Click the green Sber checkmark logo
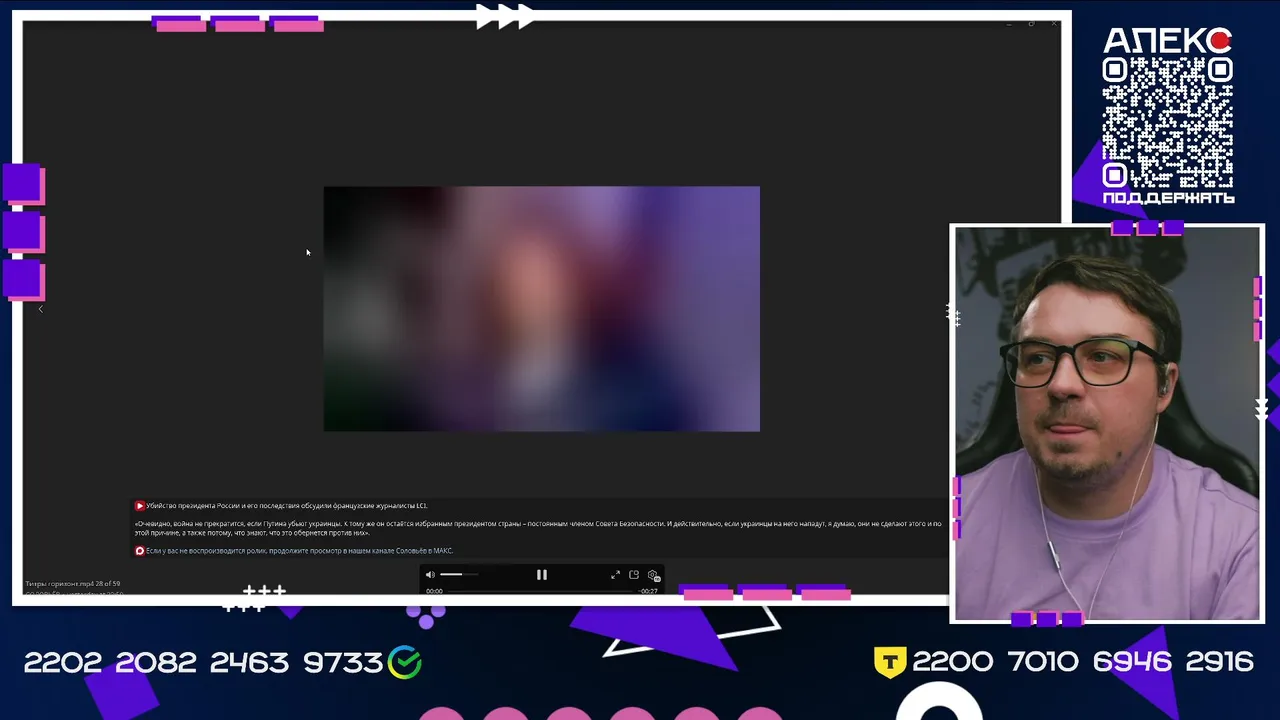 tap(405, 662)
